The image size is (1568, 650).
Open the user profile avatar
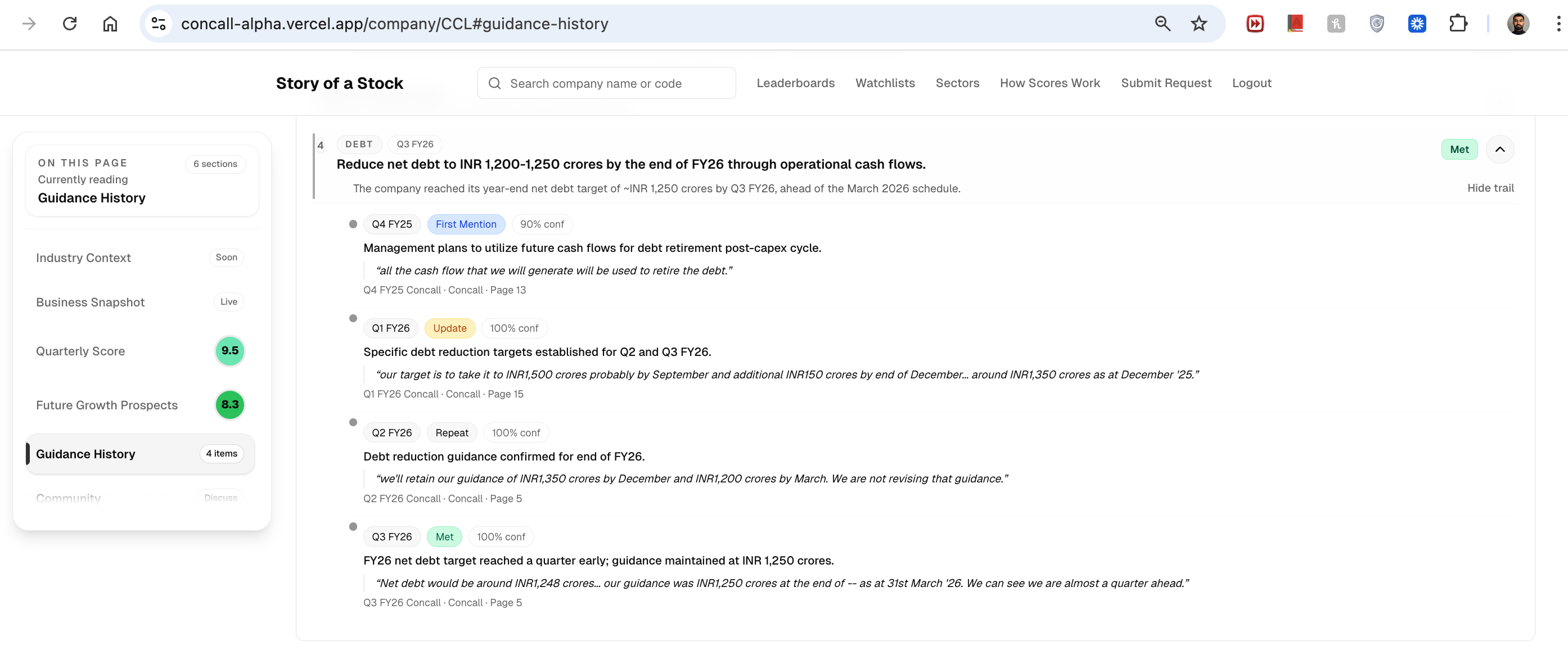tap(1517, 24)
